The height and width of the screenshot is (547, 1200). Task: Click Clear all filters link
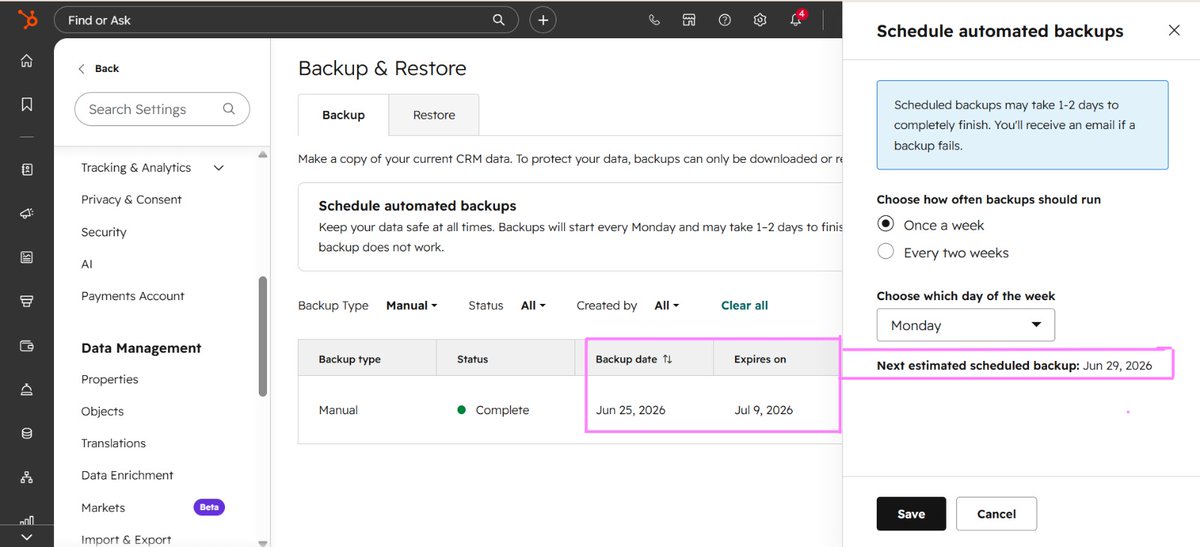745,306
